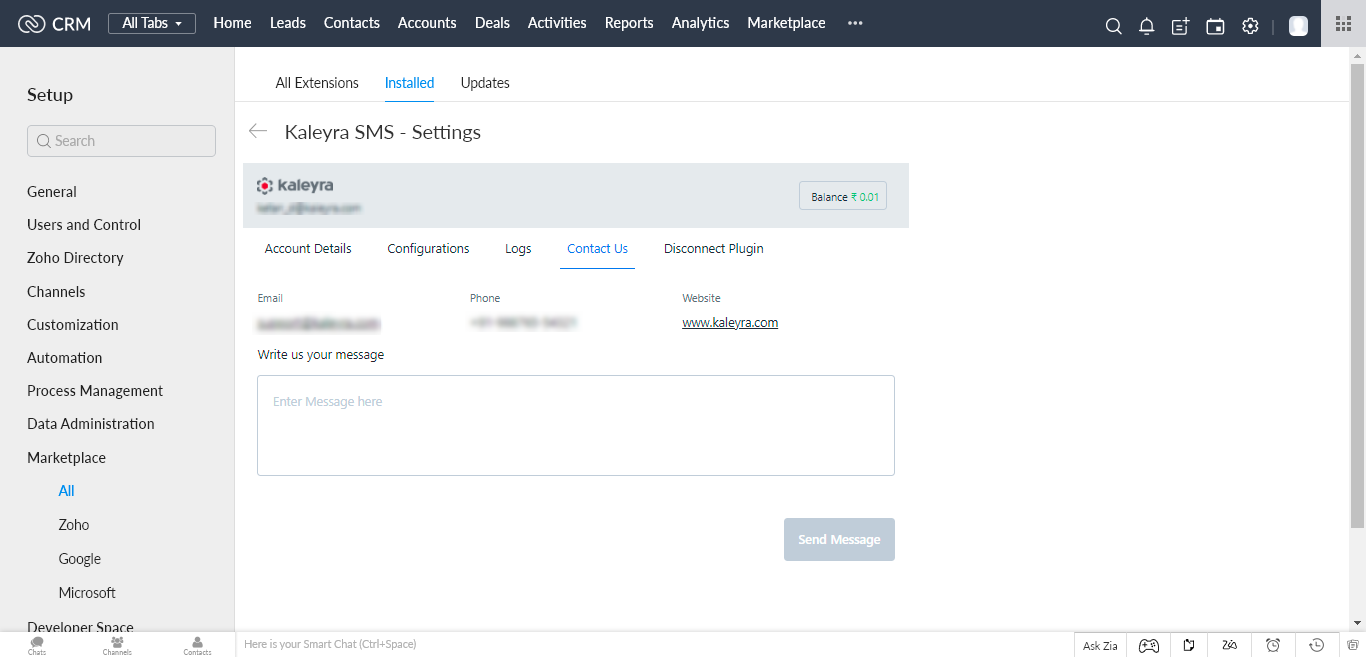This screenshot has width=1366, height=657.
Task: Expand Data Administration section
Action: pyautogui.click(x=91, y=423)
